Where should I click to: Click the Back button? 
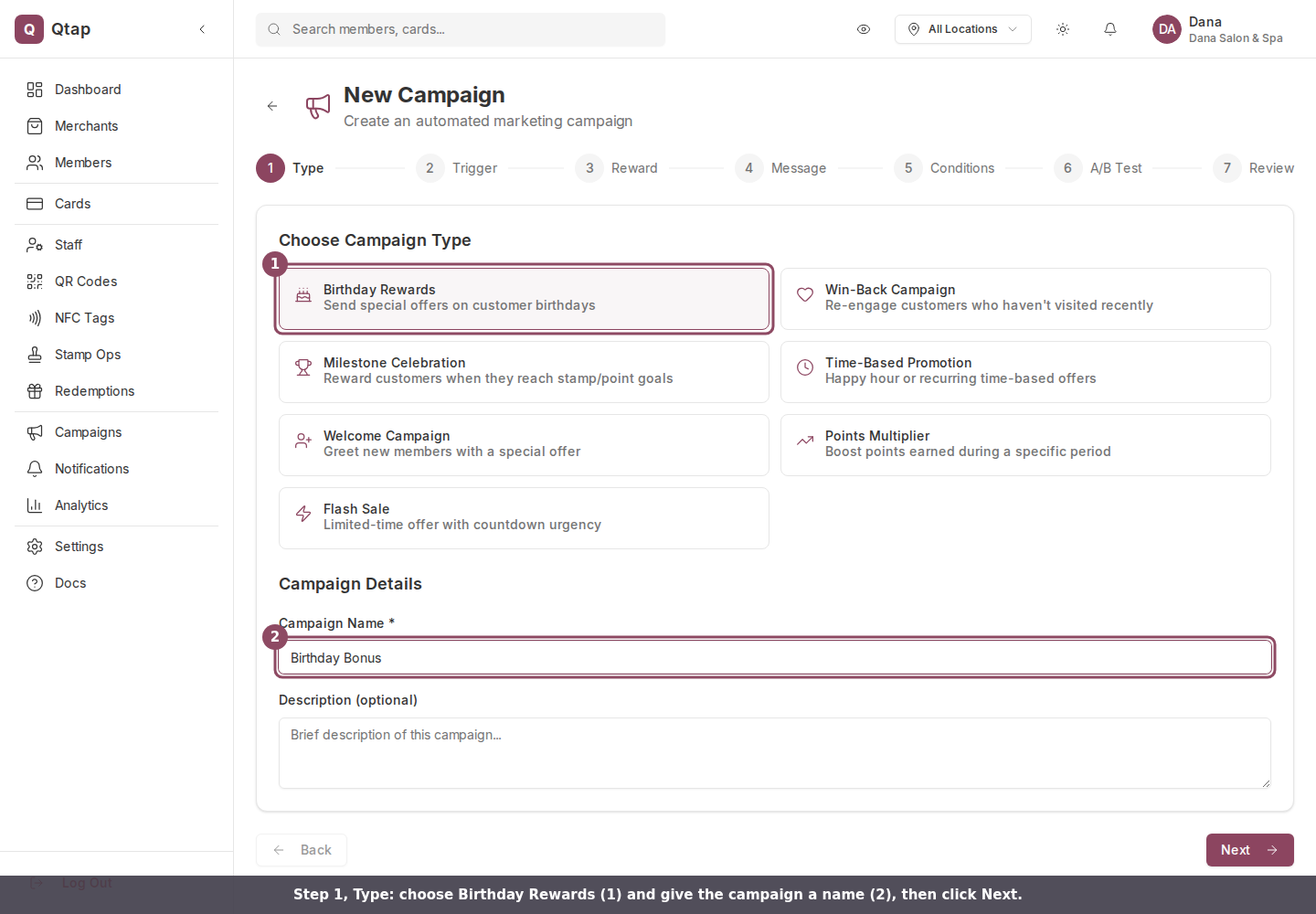click(x=302, y=850)
